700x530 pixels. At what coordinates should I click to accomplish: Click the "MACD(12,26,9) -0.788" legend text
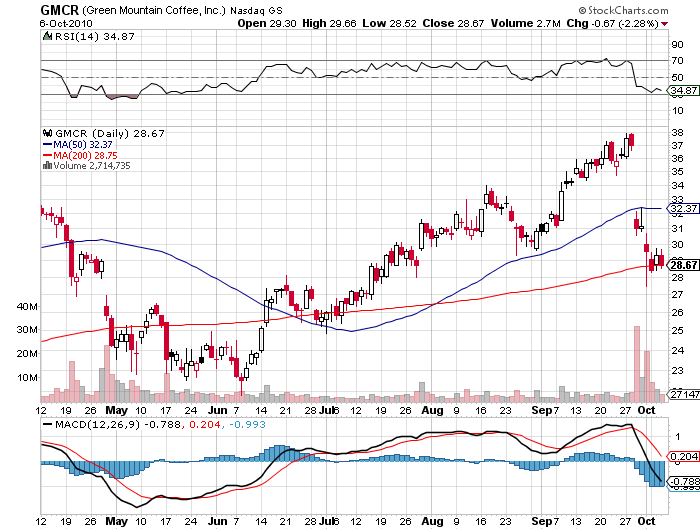tap(118, 424)
